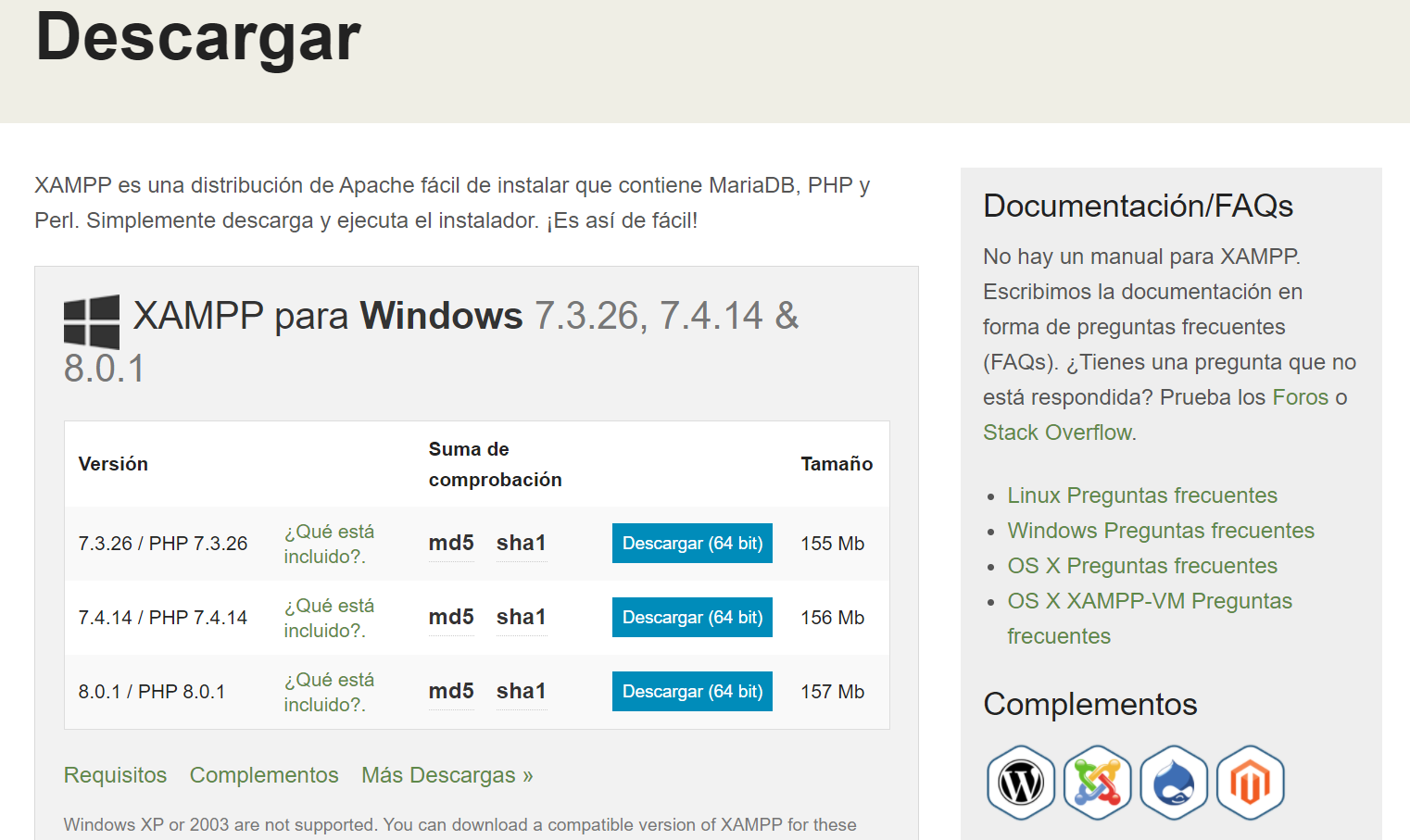
Task: Open '¿Qué está incluido?' for 8.0.1
Action: 329,692
